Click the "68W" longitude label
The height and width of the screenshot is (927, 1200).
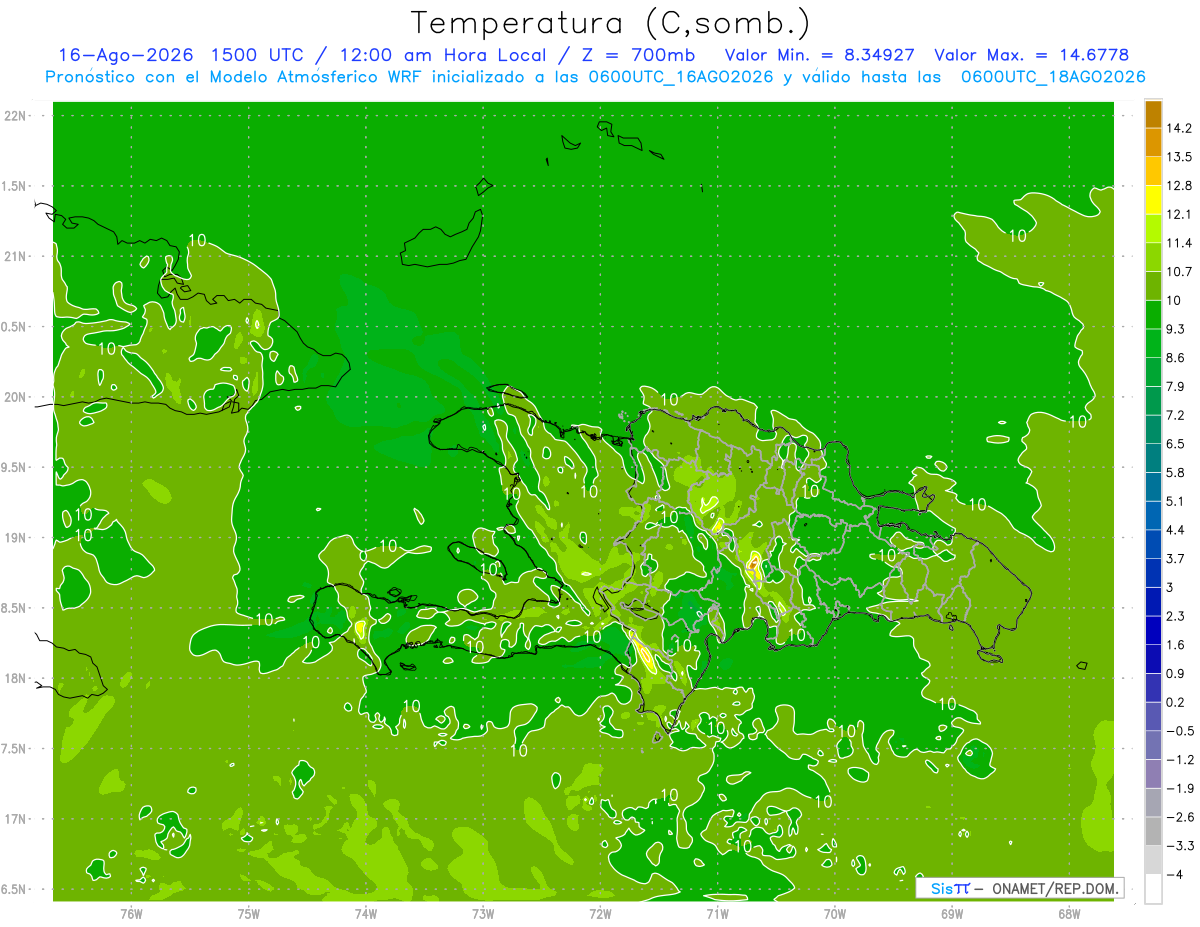[1069, 912]
